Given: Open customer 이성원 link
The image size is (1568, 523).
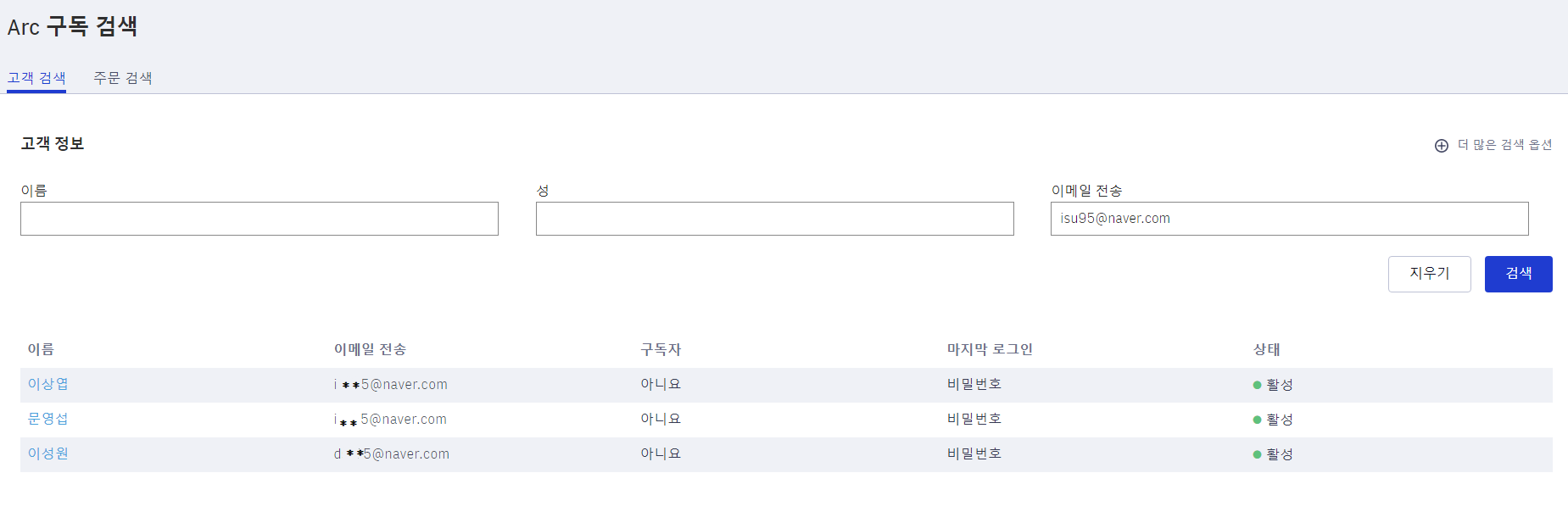Looking at the screenshot, I should point(48,453).
